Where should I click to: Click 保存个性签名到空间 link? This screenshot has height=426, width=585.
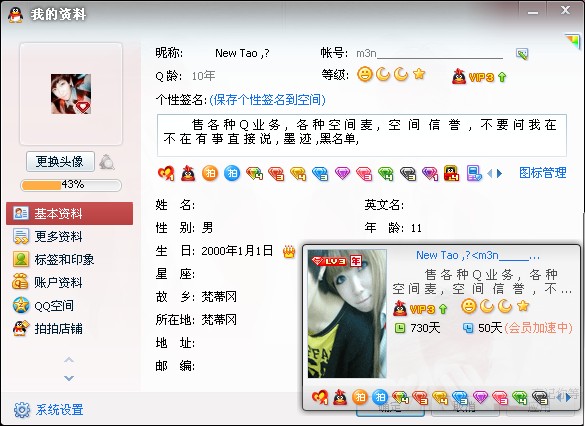tap(268, 100)
